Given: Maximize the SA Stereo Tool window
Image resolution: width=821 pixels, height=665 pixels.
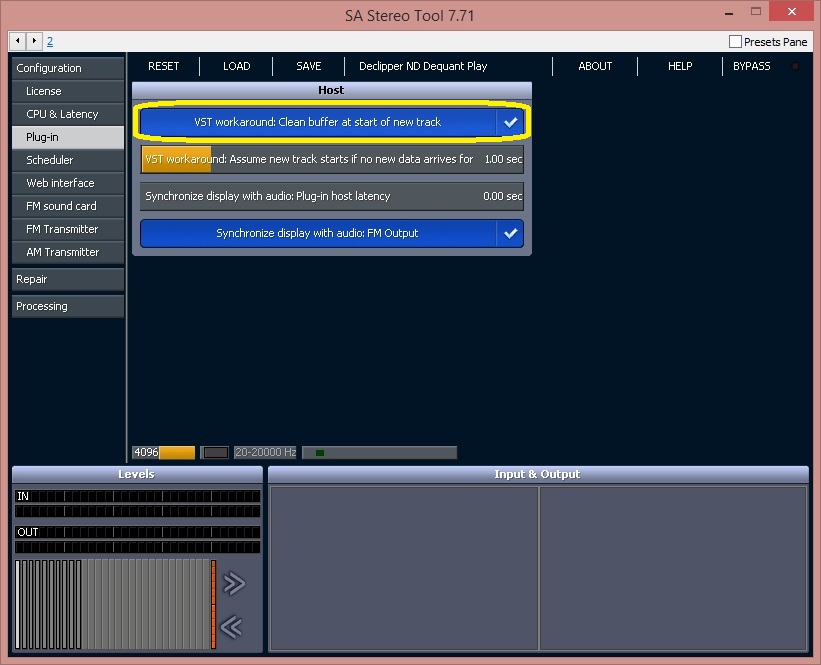Looking at the screenshot, I should (x=756, y=11).
